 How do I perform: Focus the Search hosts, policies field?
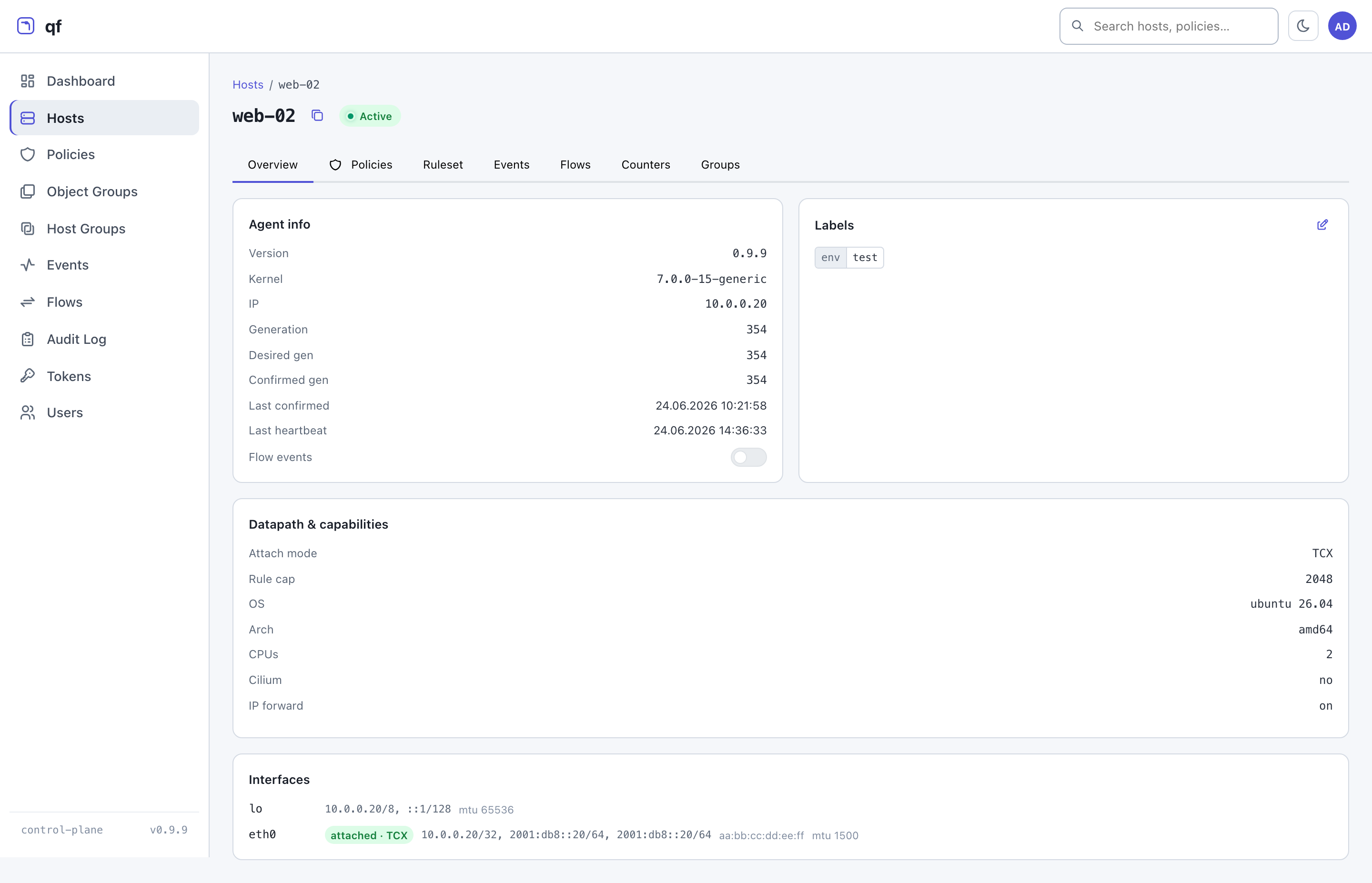pyautogui.click(x=1169, y=26)
